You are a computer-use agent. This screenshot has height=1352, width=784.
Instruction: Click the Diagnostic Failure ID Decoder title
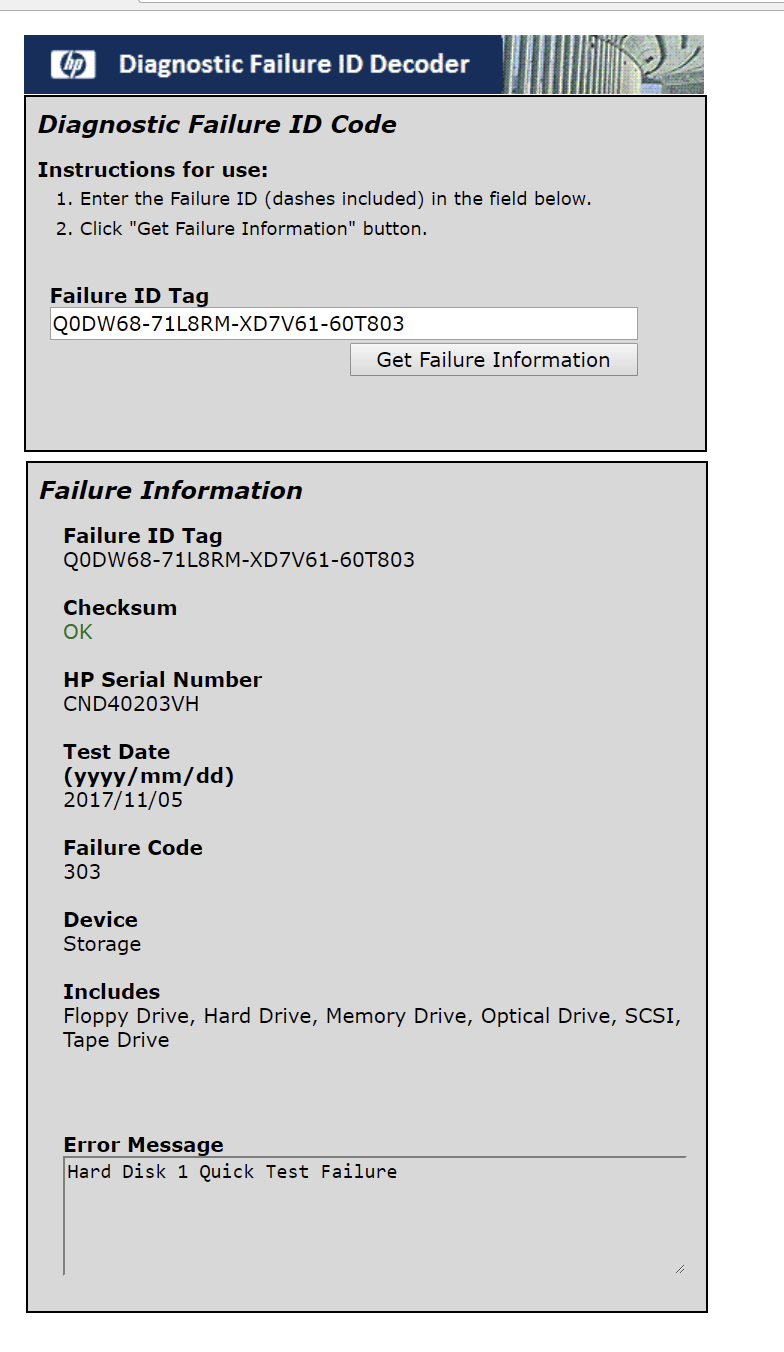pos(294,65)
